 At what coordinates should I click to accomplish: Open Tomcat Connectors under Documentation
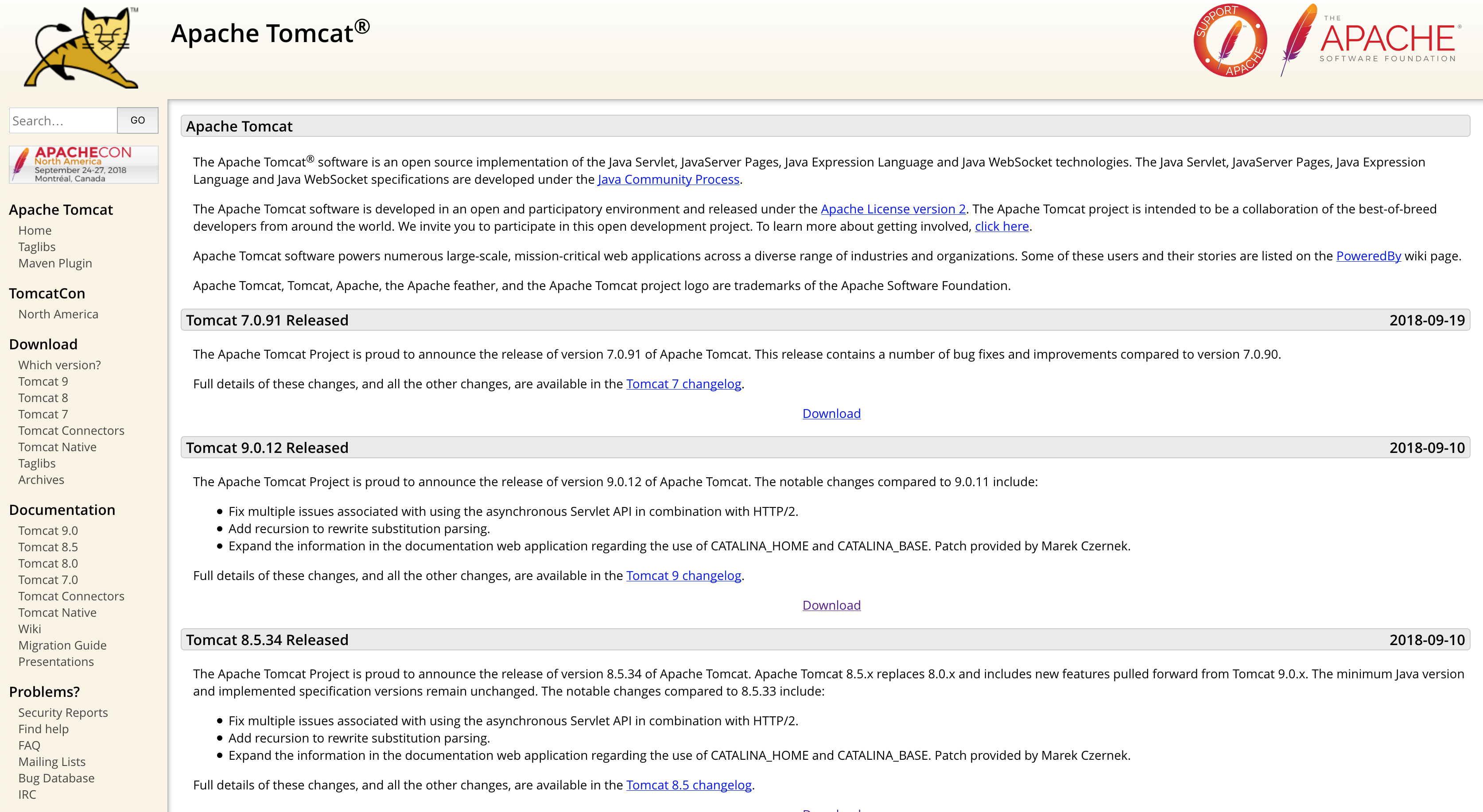pyautogui.click(x=71, y=596)
